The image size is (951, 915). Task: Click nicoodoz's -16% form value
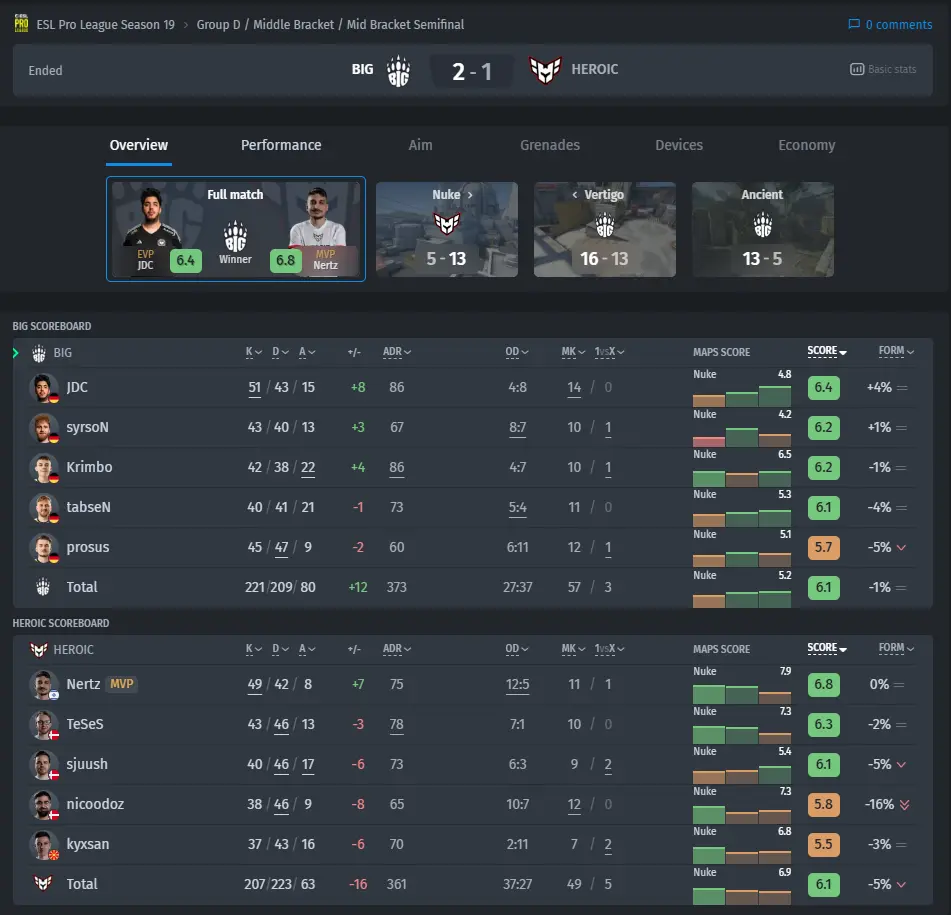tap(879, 805)
